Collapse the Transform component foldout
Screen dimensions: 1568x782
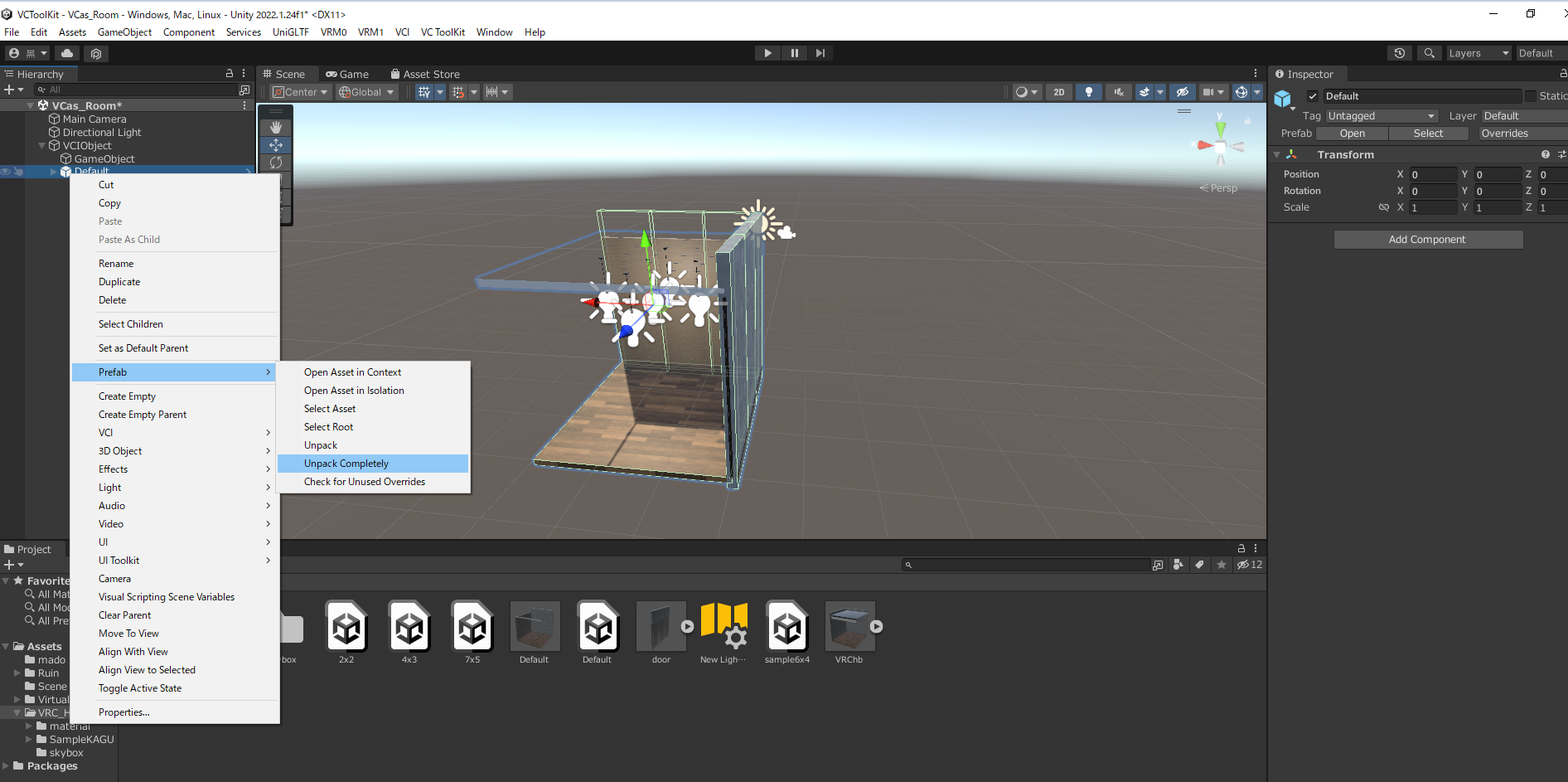click(x=1277, y=154)
